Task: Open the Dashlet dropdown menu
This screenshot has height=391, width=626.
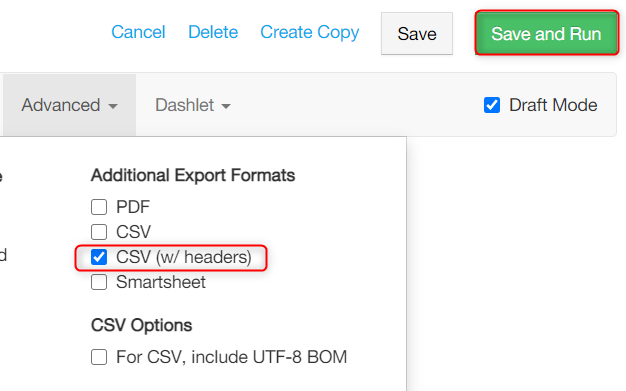Action: 193,105
